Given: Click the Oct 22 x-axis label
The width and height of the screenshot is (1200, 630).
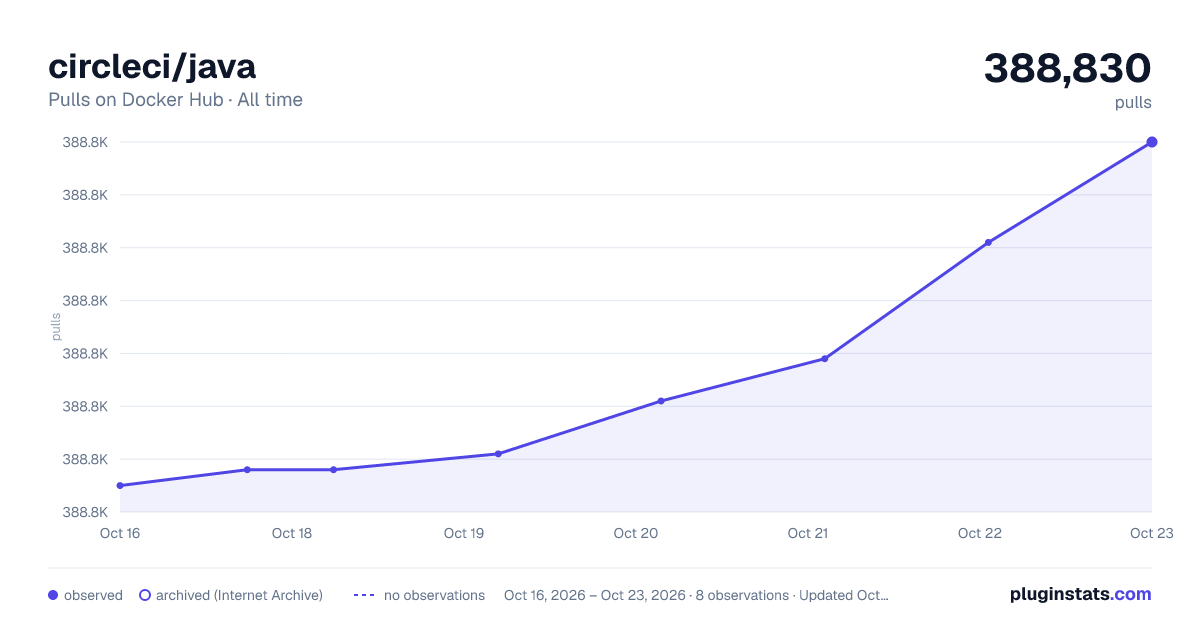Looking at the screenshot, I should pos(980,533).
